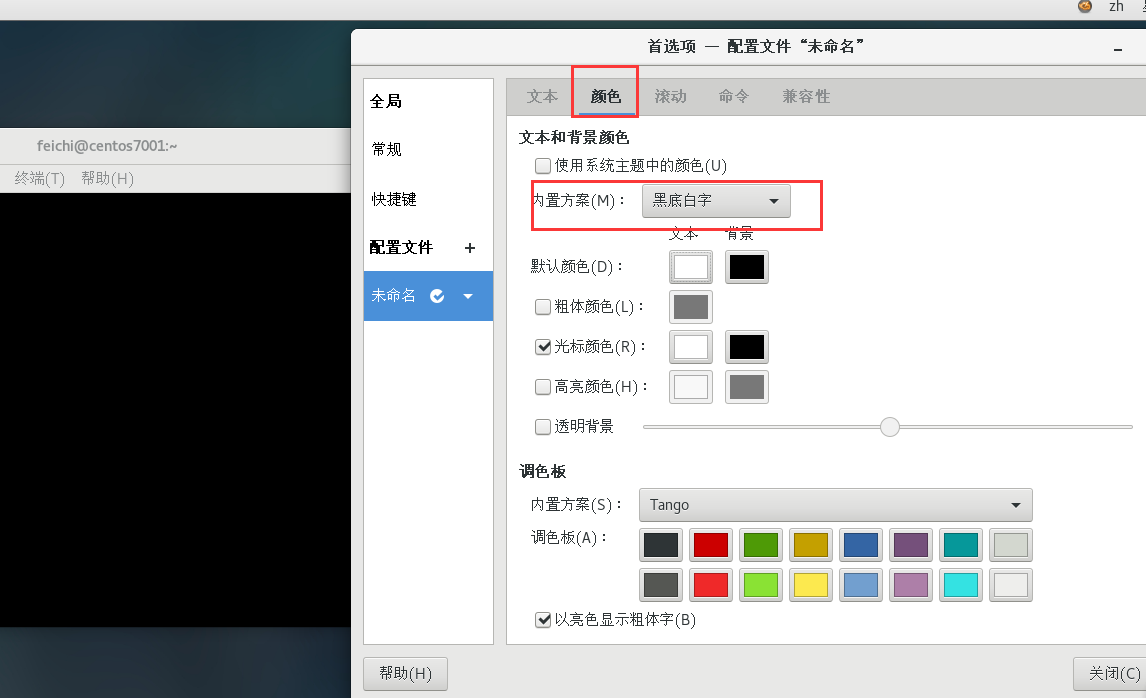Click the transparency slider handle
The width and height of the screenshot is (1146, 698).
[889, 427]
